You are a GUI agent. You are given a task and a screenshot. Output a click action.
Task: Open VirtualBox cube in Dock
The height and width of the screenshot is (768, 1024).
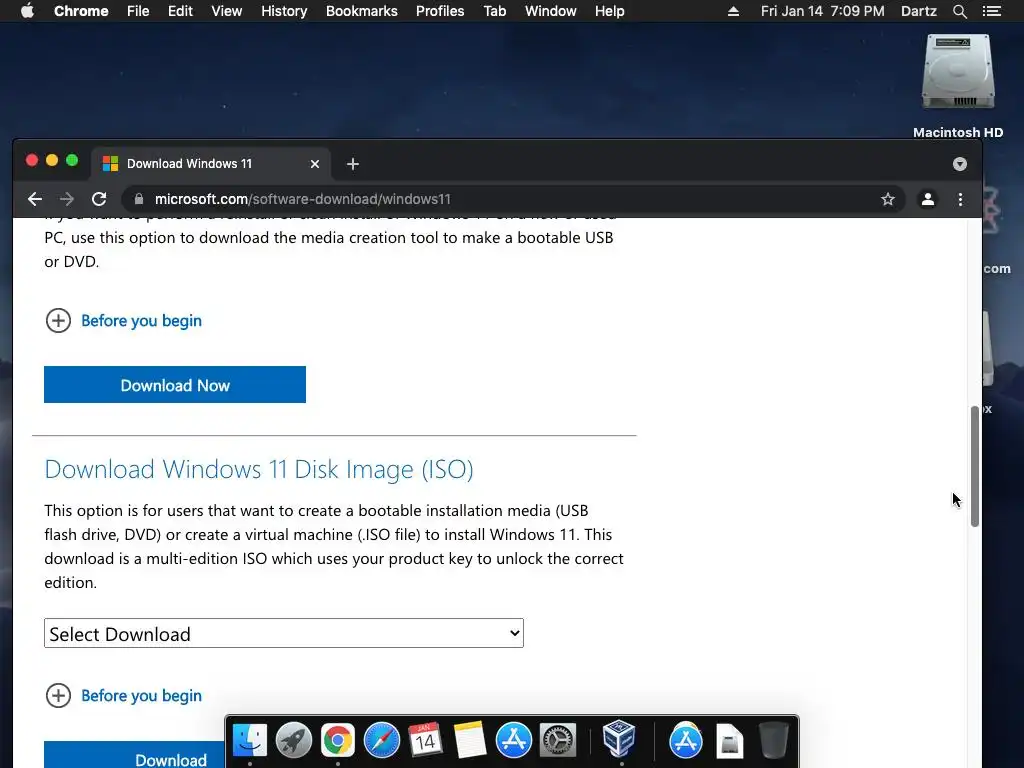[618, 739]
